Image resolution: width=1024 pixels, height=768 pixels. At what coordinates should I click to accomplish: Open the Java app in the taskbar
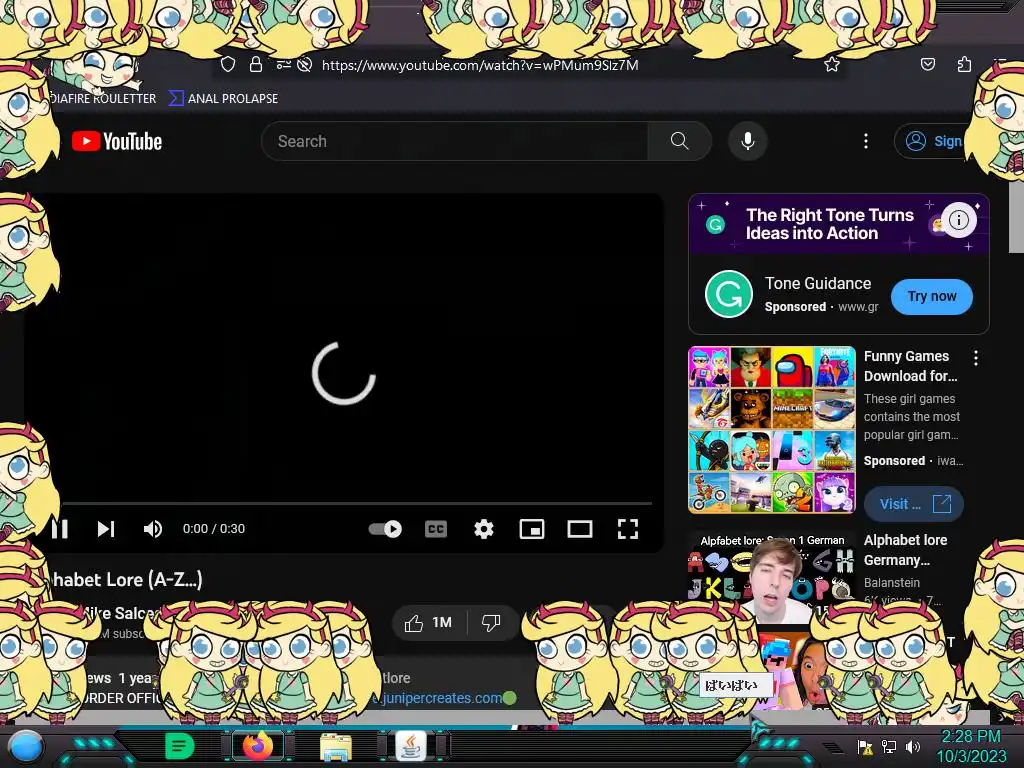411,746
